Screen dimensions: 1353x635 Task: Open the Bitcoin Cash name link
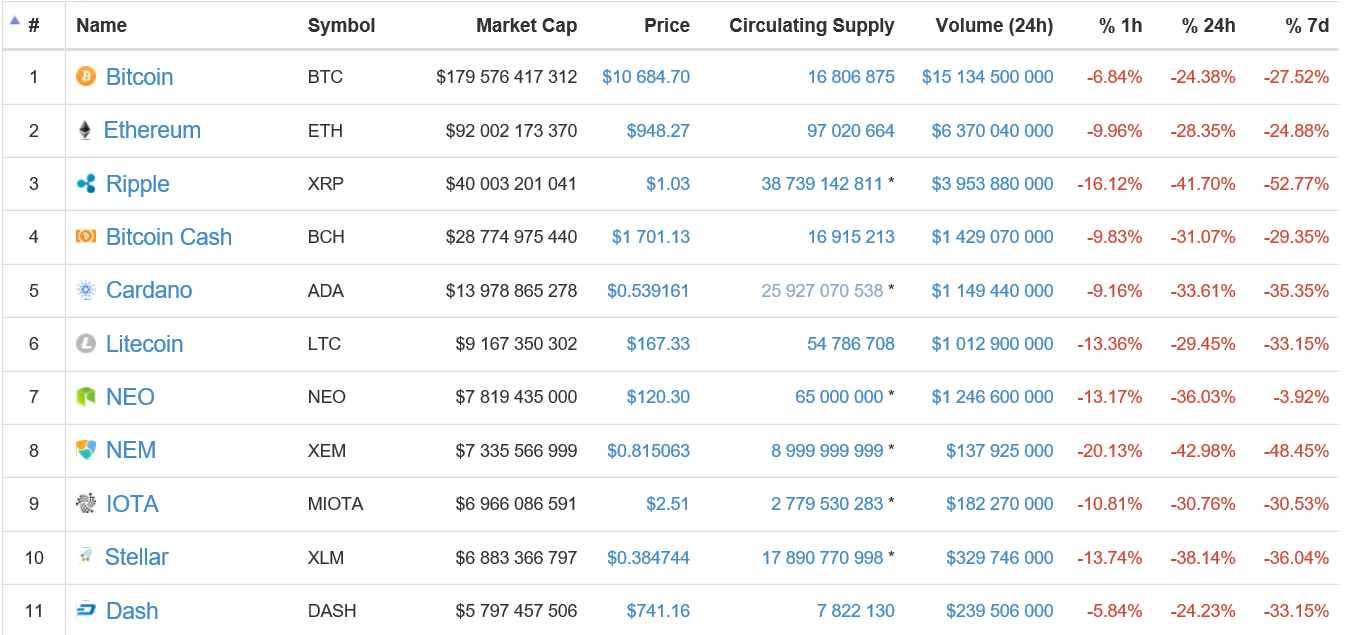(x=169, y=237)
